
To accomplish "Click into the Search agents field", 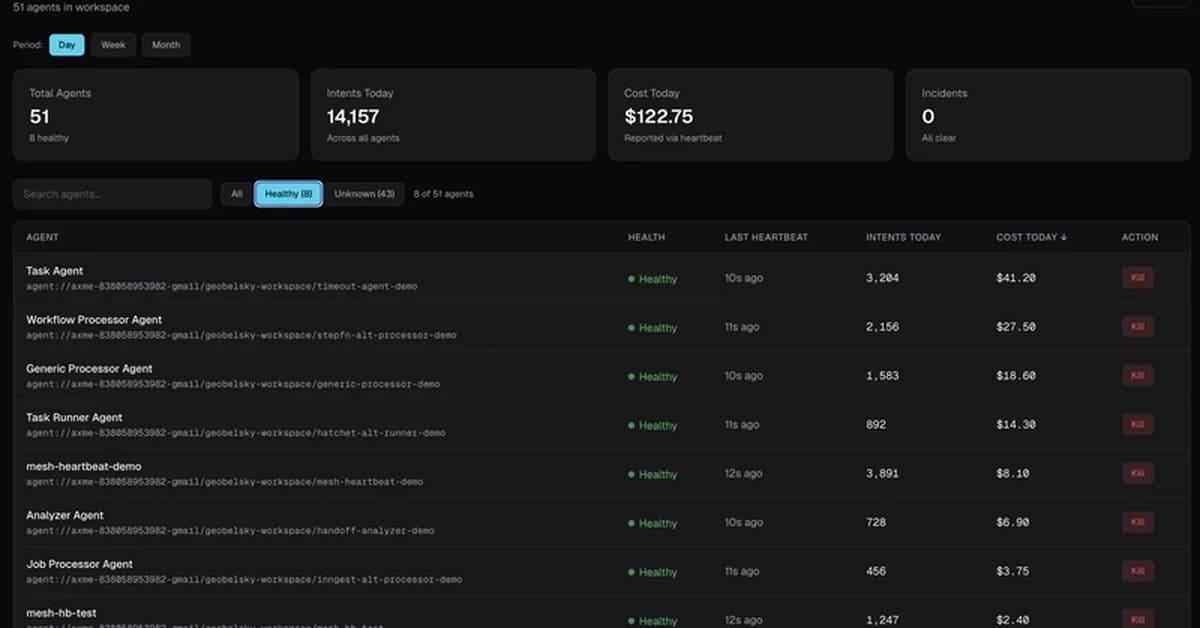I will (x=112, y=194).
